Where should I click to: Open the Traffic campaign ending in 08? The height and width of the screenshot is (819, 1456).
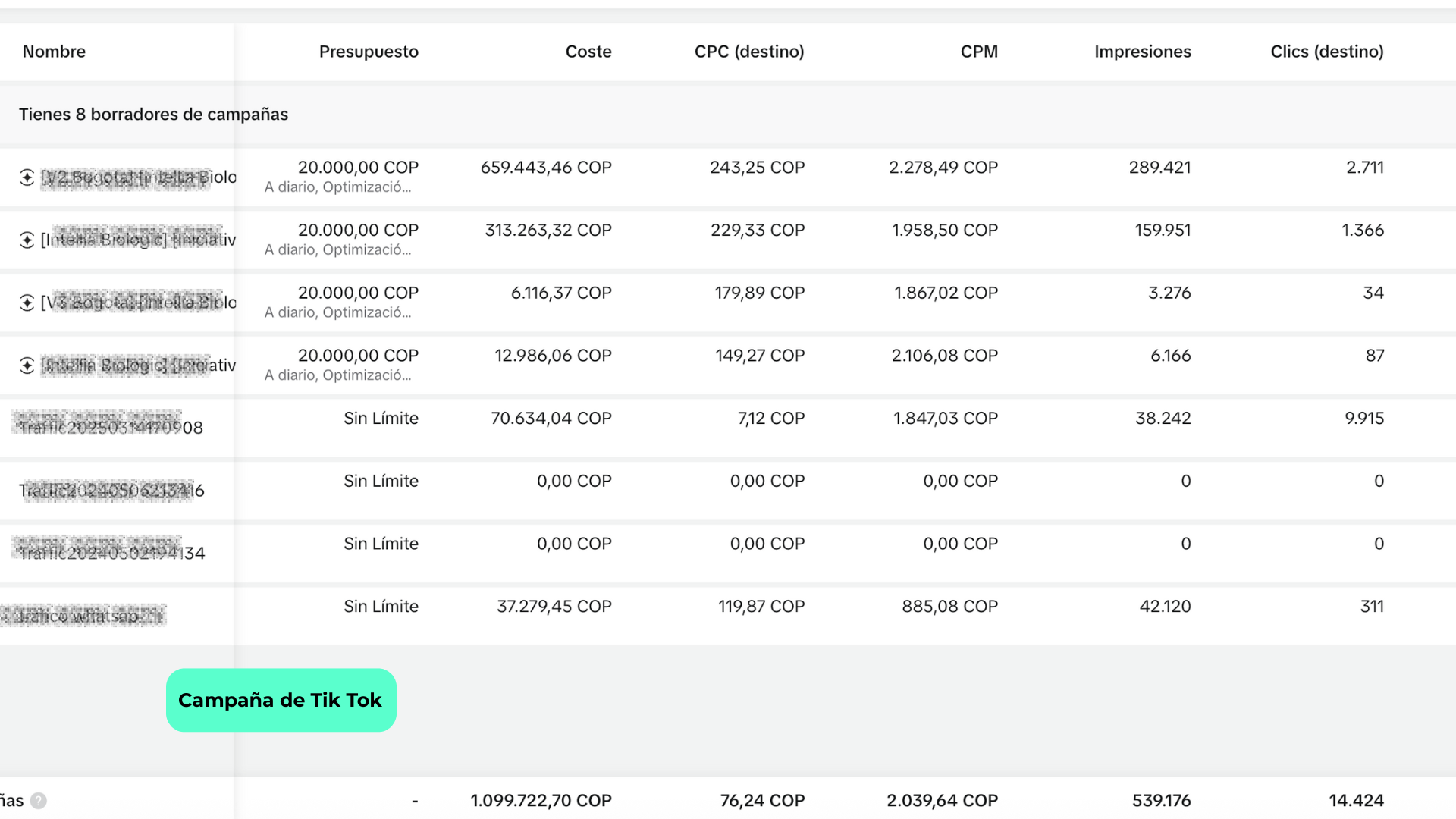click(x=111, y=428)
